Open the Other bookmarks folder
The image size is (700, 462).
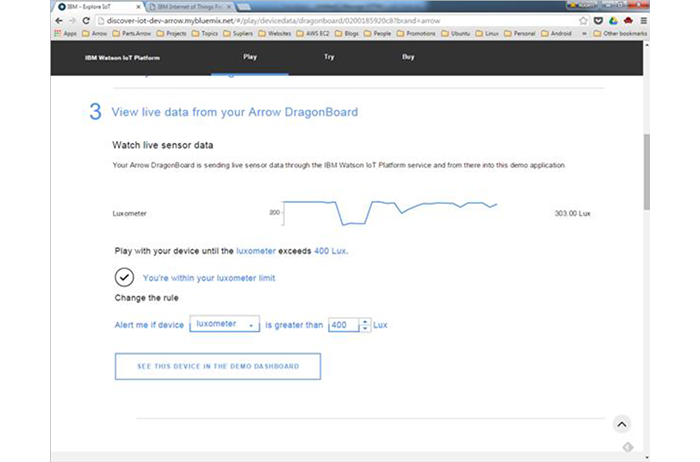pos(620,33)
